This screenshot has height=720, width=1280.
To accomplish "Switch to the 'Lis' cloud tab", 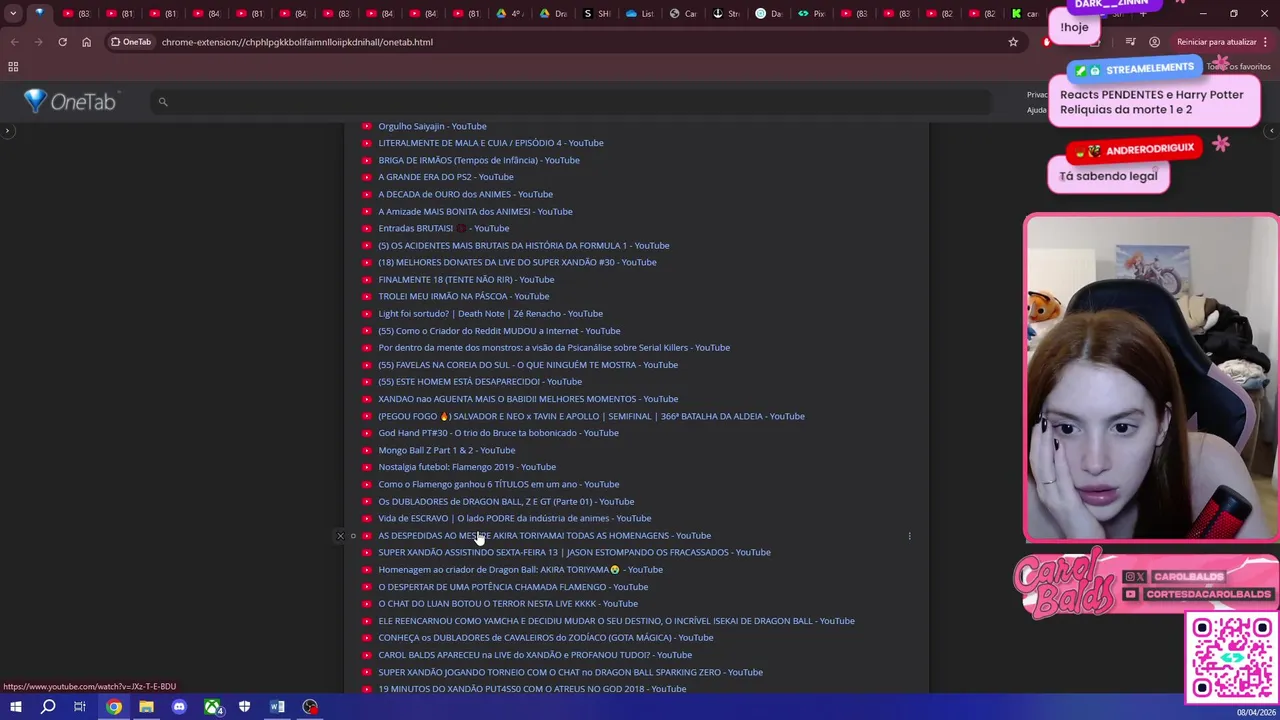I will [640, 14].
